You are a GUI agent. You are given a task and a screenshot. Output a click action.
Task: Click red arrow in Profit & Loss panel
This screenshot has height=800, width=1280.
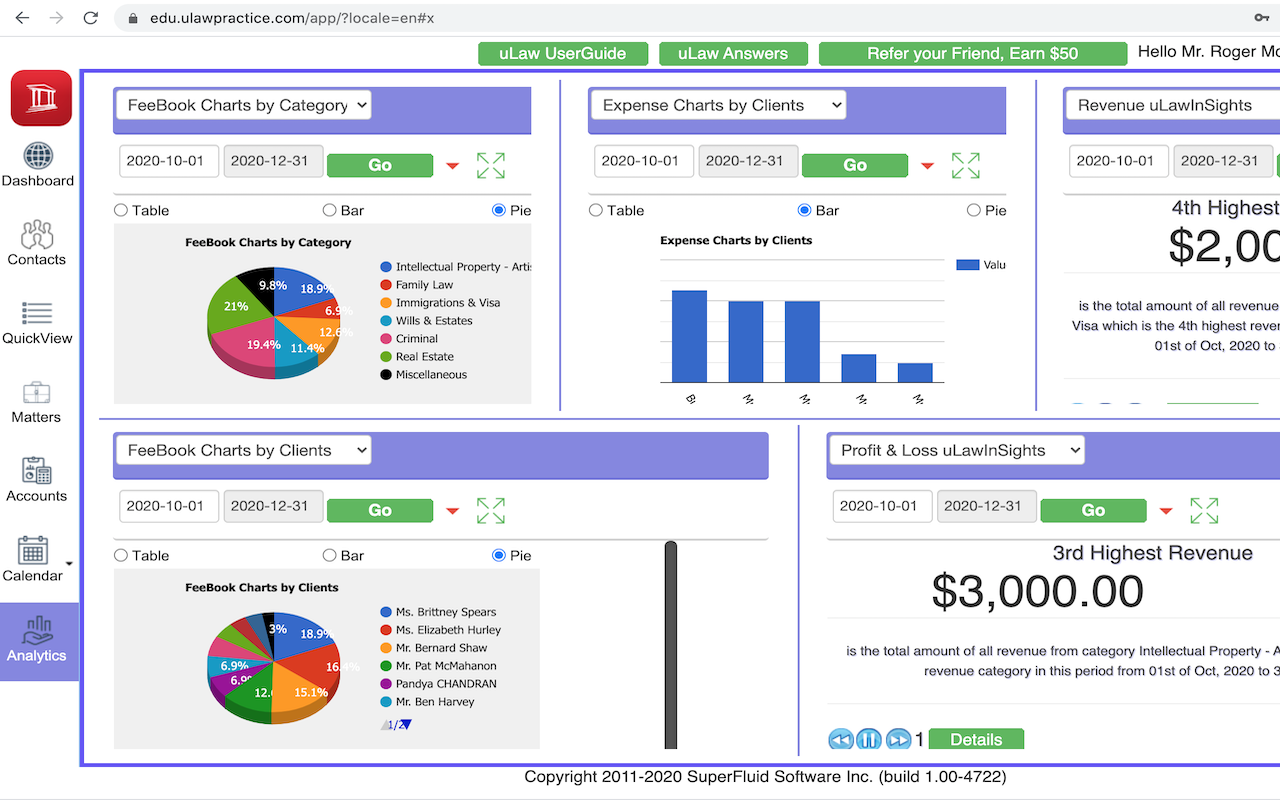[x=1166, y=511]
